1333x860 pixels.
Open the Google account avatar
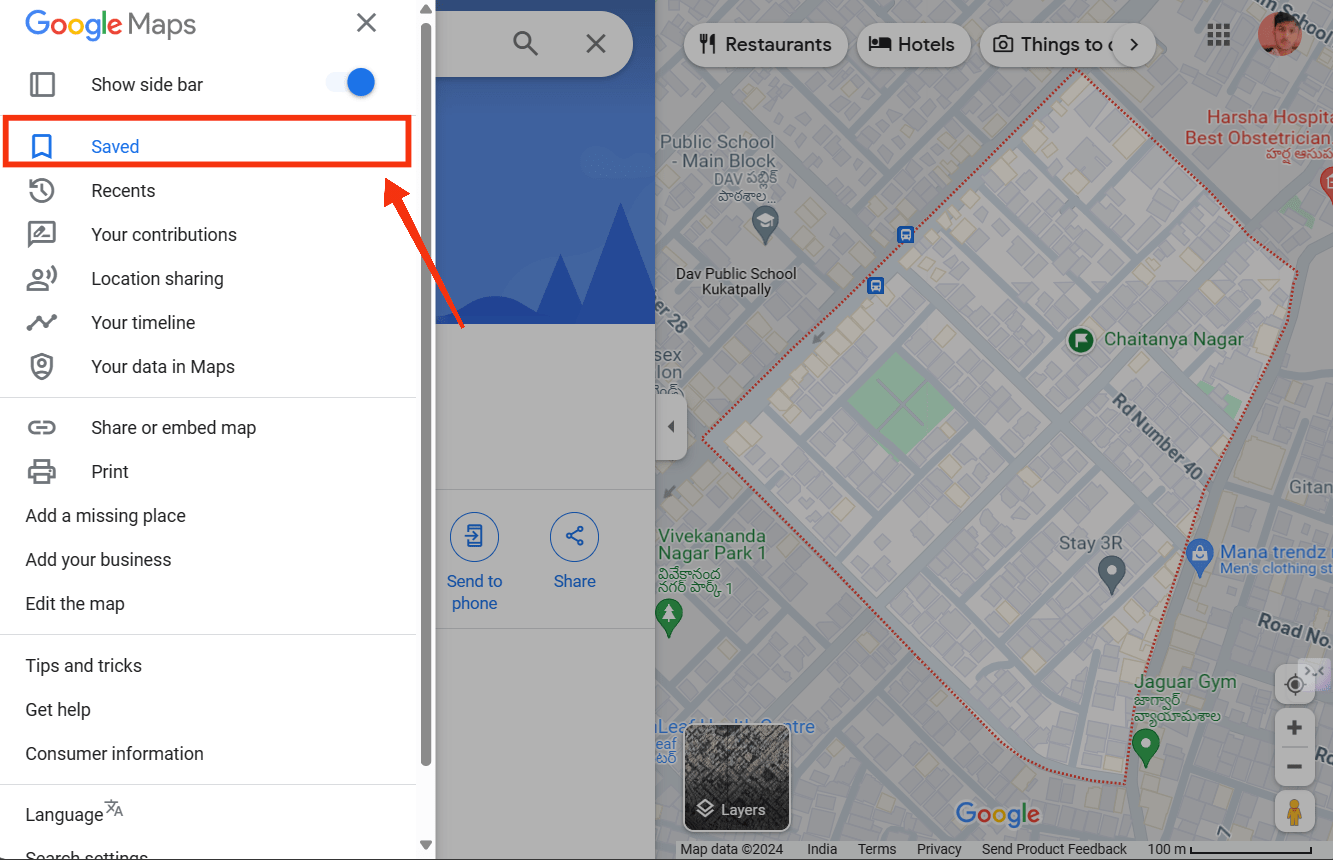(1279, 36)
